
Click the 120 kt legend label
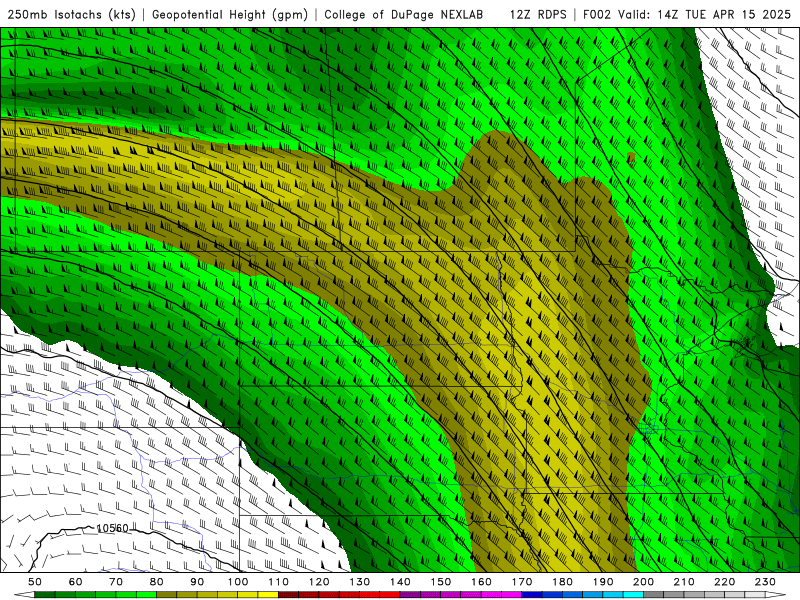point(319,582)
